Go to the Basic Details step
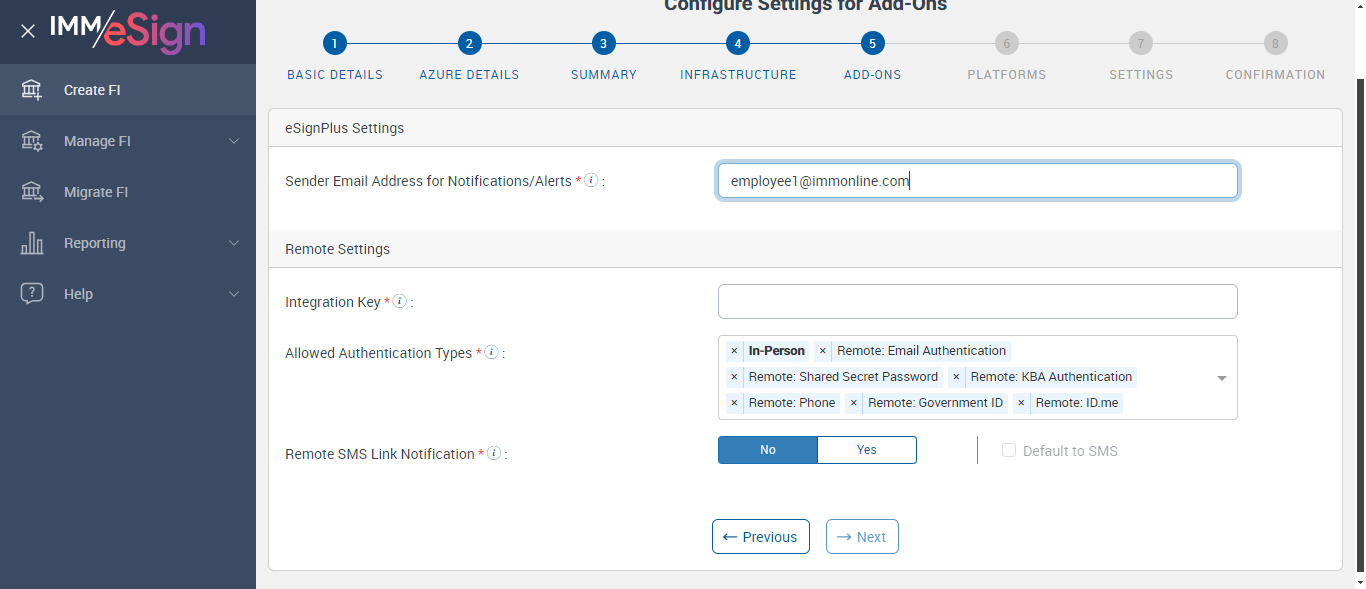This screenshot has height=589, width=1366. pos(334,44)
